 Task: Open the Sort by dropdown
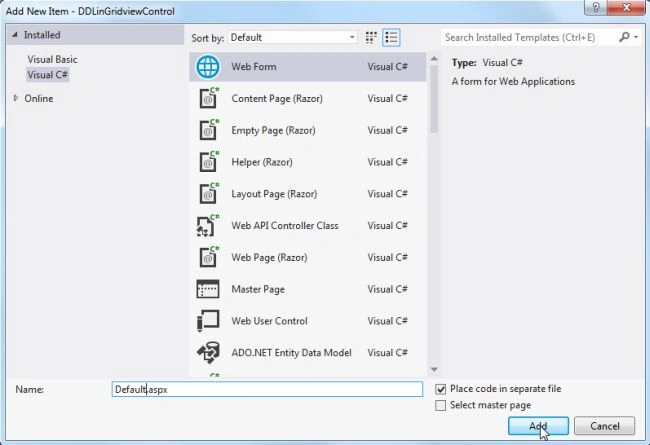tap(292, 37)
